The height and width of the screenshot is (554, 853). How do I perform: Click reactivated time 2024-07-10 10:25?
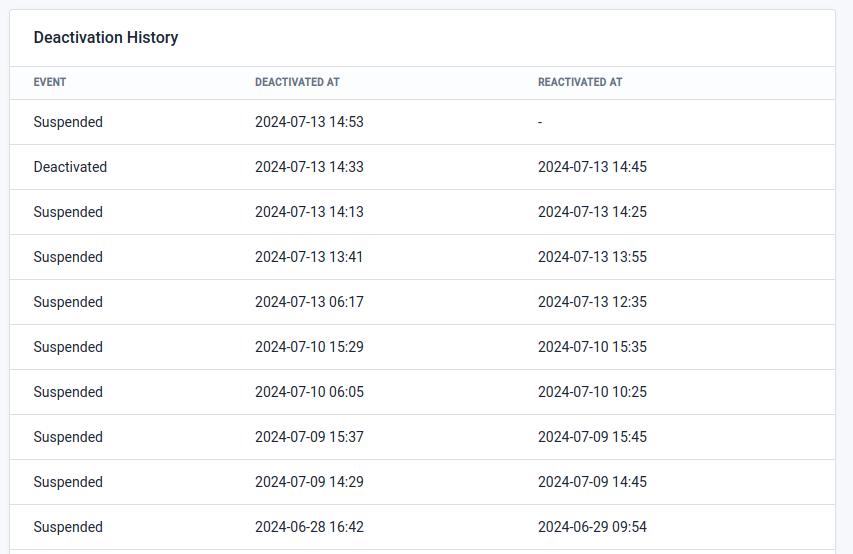tap(592, 392)
